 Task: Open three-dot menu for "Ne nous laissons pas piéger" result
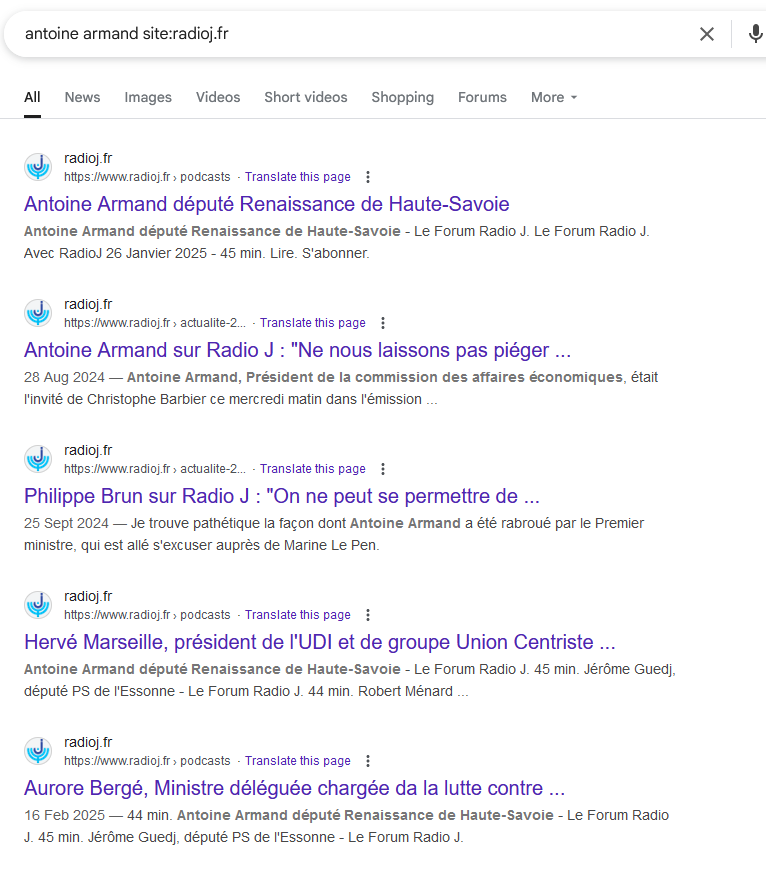pyautogui.click(x=383, y=323)
